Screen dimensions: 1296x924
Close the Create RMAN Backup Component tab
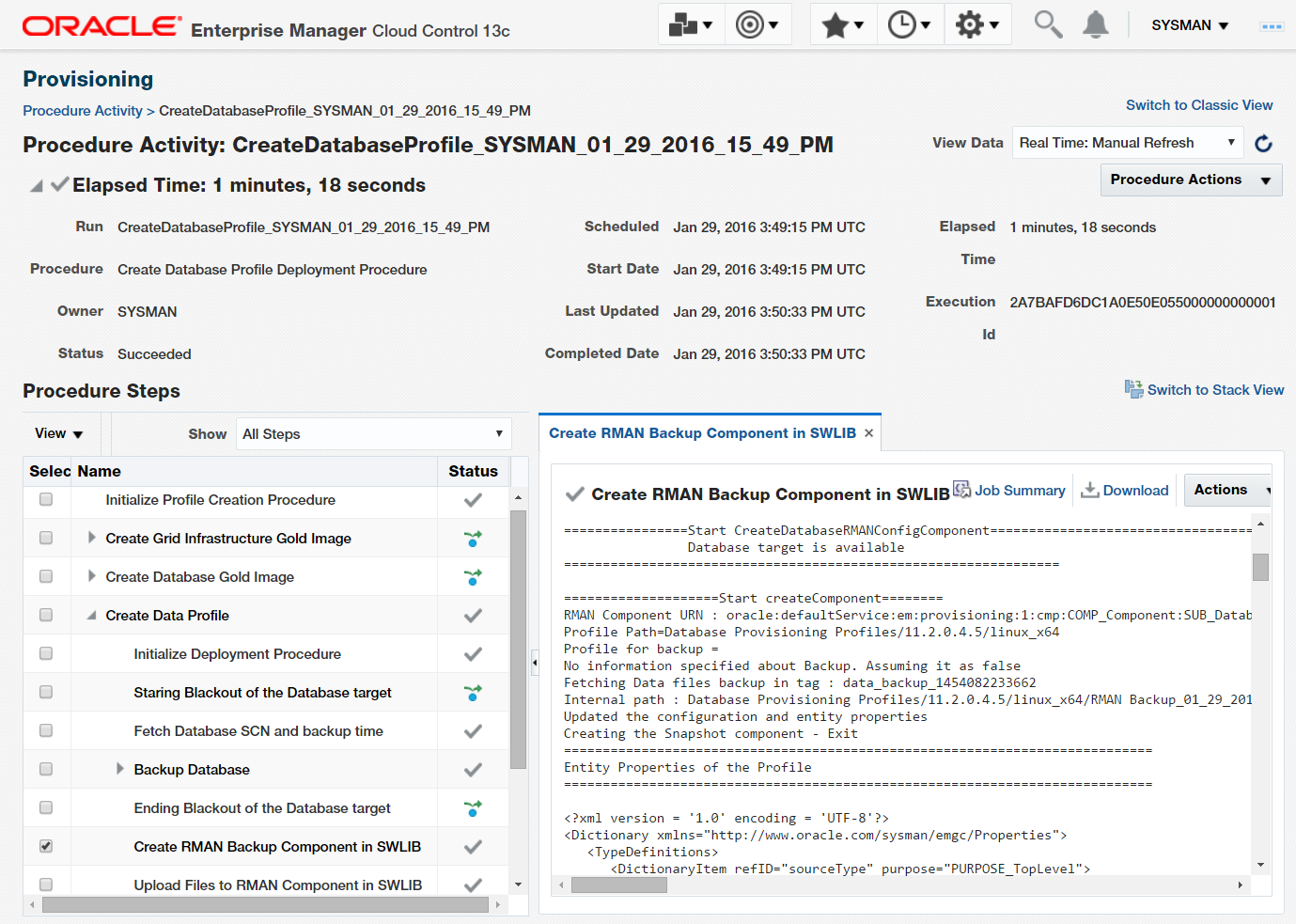[869, 433]
